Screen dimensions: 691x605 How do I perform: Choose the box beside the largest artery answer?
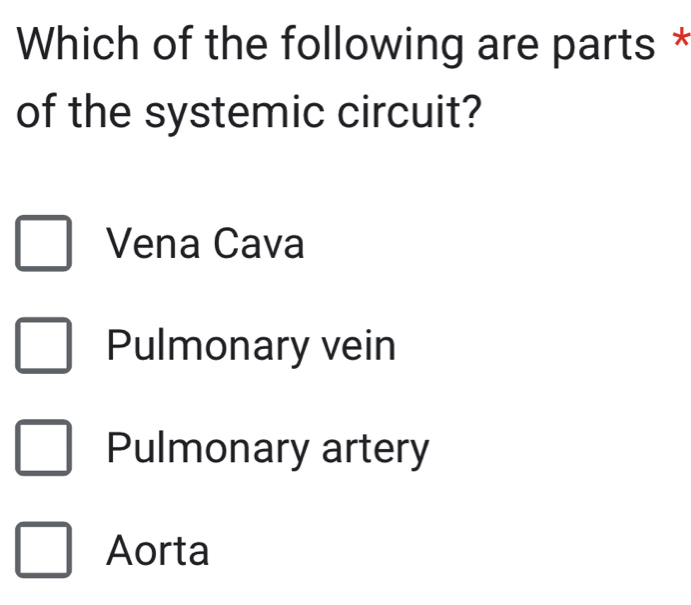coord(43,551)
